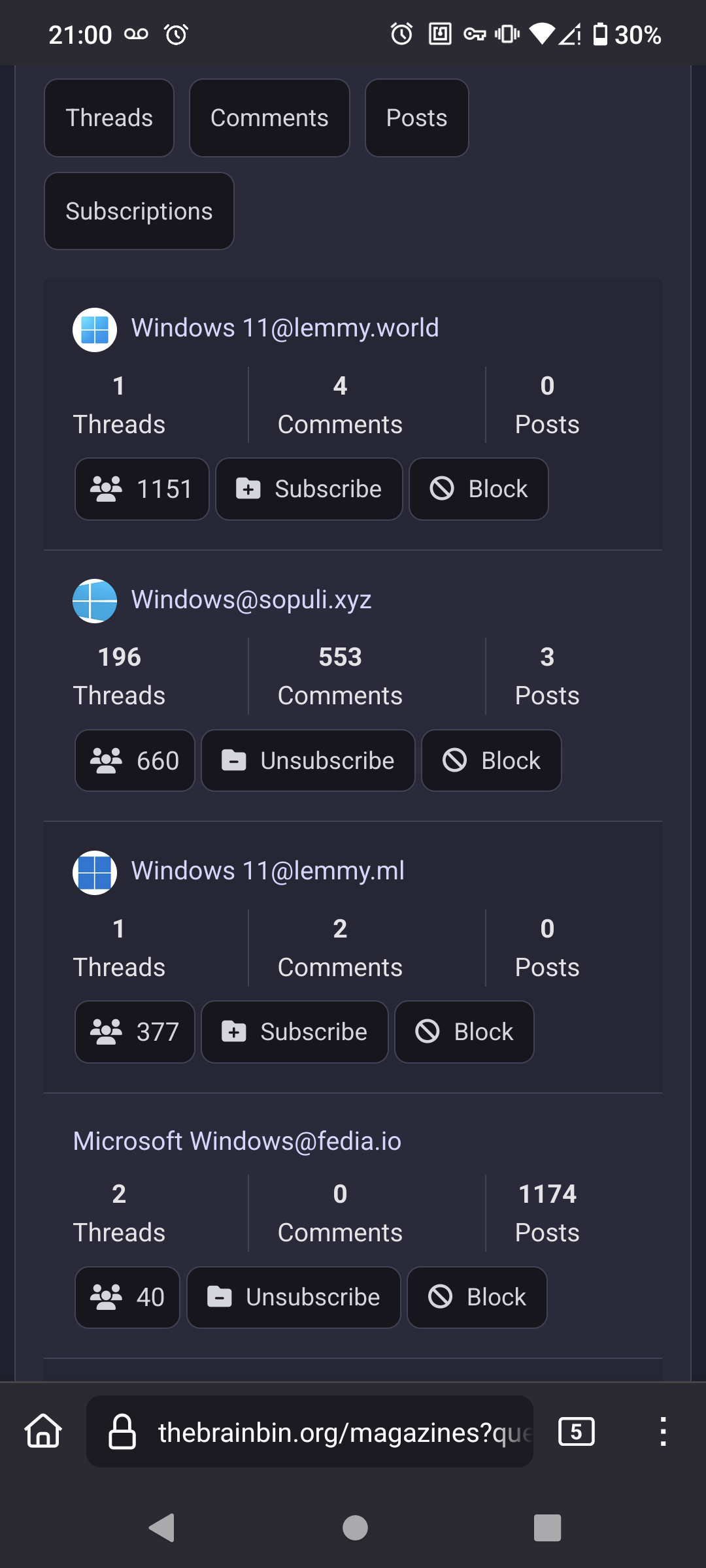
Task: Block the Windows 11@lemmy.world magazine
Action: [x=479, y=489]
